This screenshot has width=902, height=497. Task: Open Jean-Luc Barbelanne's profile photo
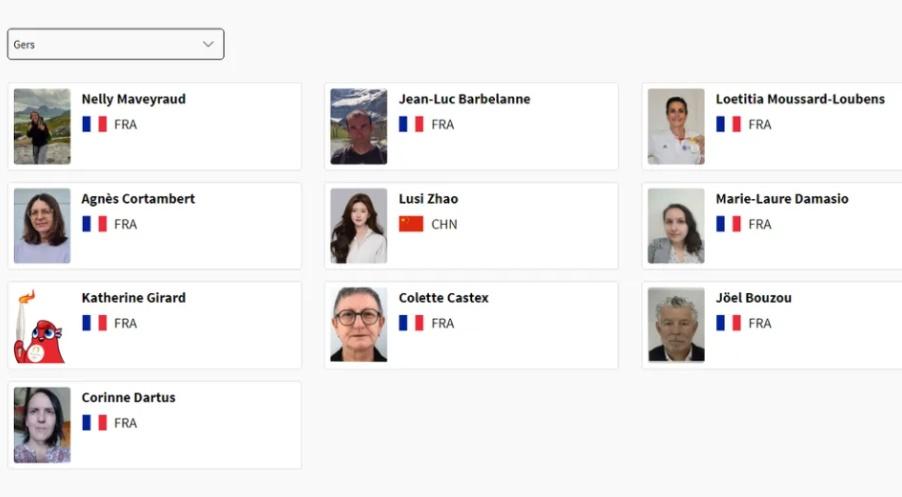359,126
